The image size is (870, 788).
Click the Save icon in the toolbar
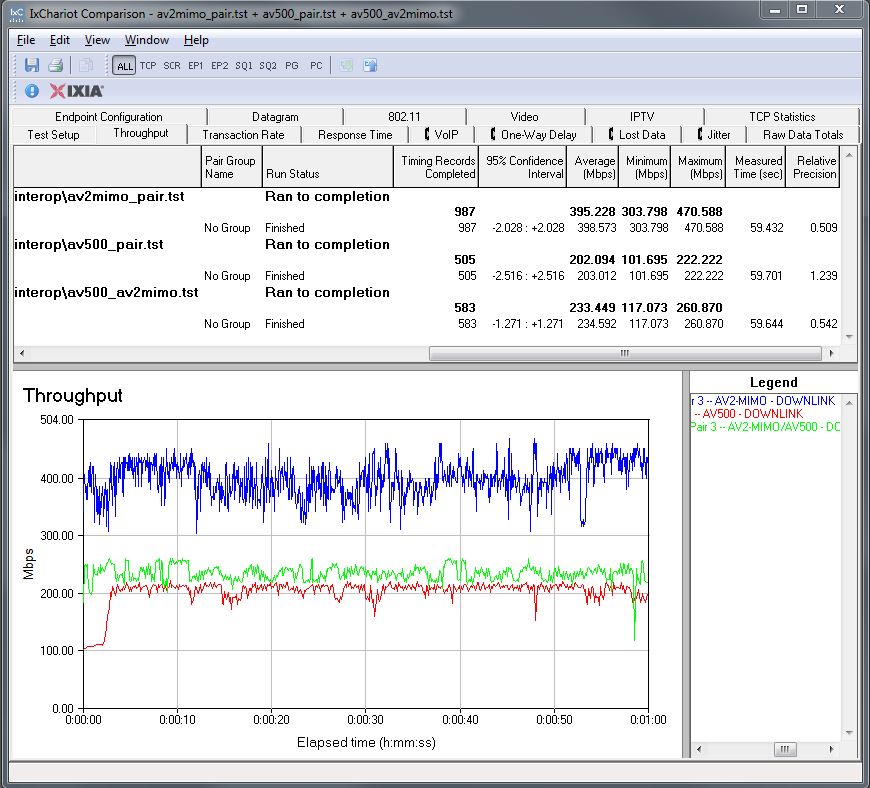[x=31, y=66]
